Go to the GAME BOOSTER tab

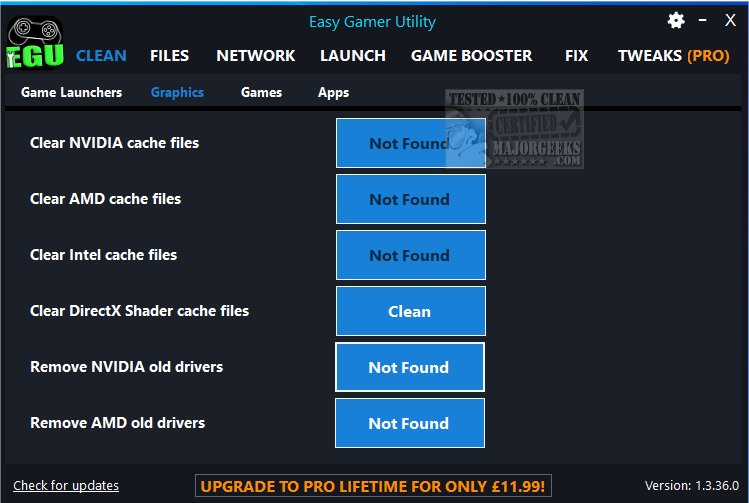(x=471, y=56)
